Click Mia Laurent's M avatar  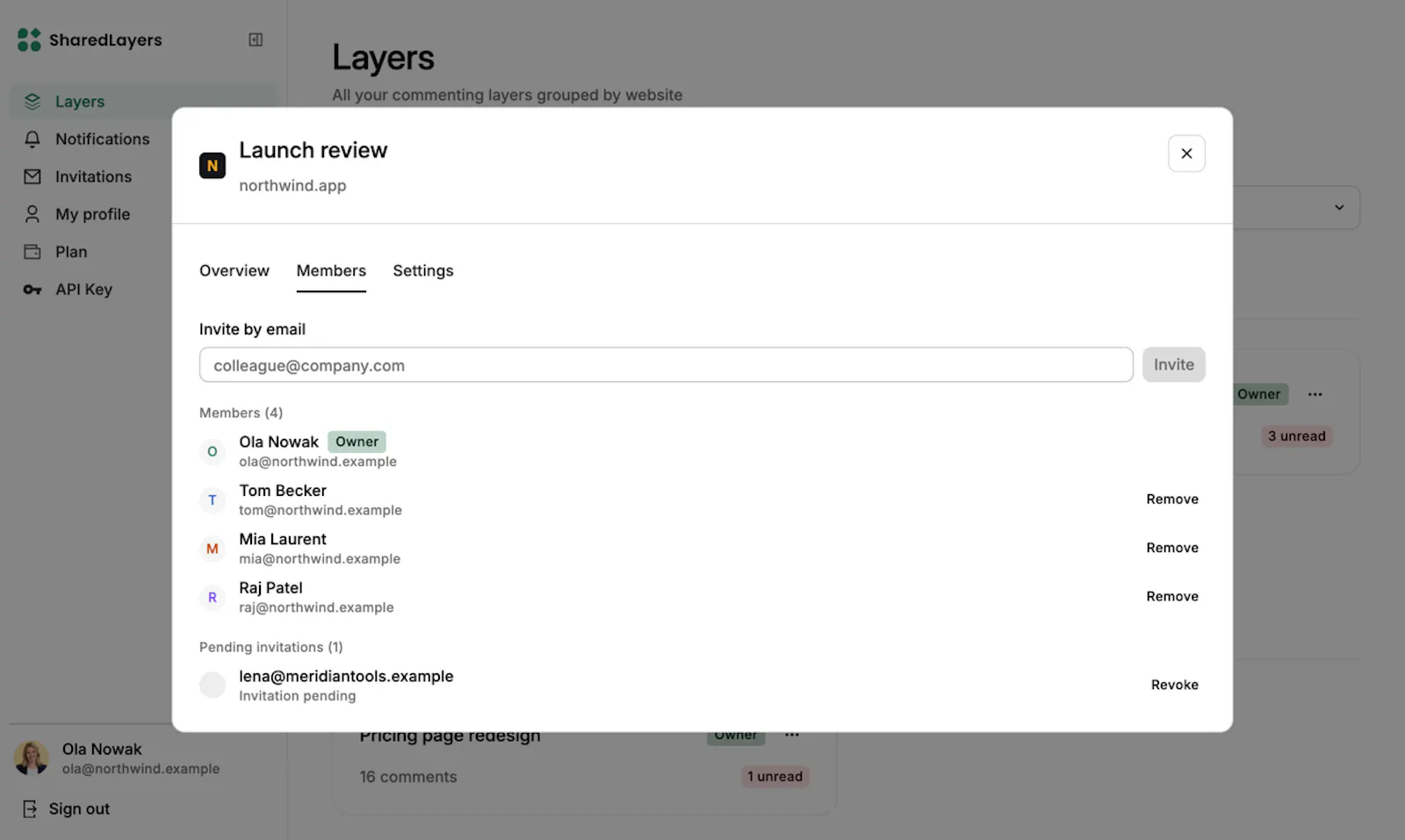pyautogui.click(x=213, y=549)
